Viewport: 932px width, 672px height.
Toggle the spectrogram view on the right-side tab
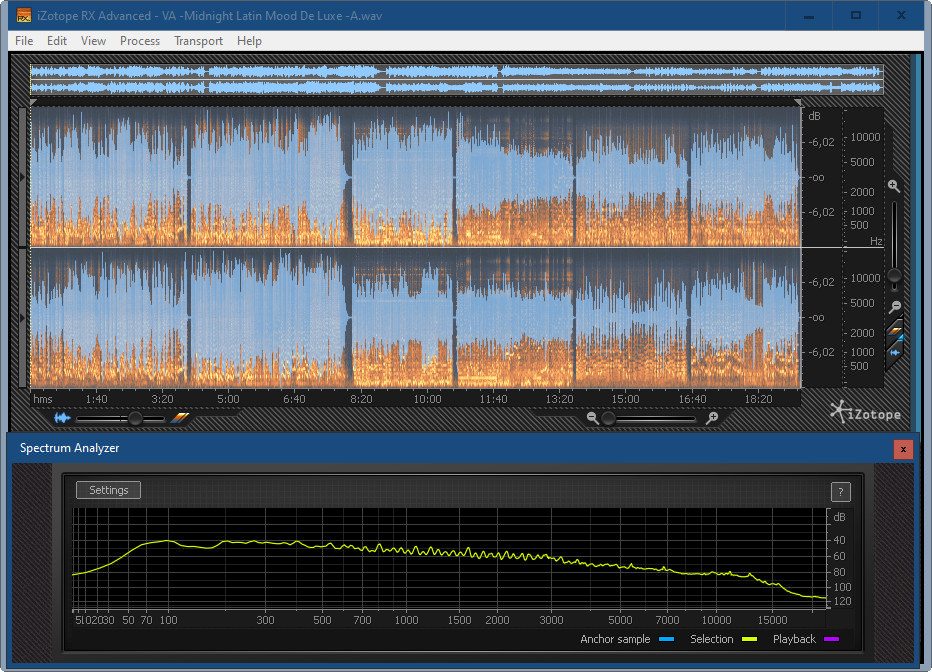tap(895, 331)
